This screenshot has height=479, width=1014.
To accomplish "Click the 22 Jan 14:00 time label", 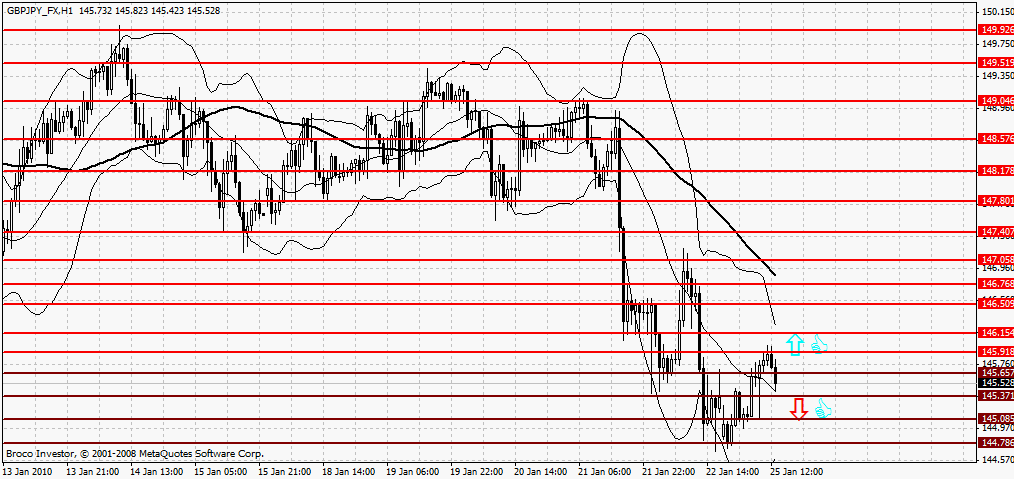I will coord(733,473).
